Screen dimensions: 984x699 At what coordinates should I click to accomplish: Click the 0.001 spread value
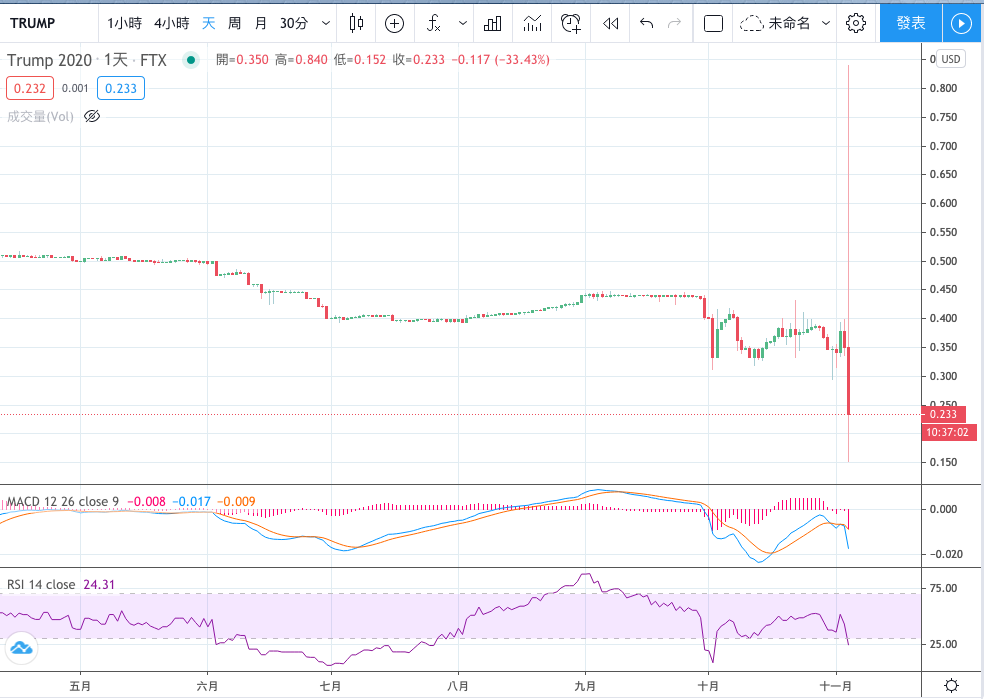point(75,88)
